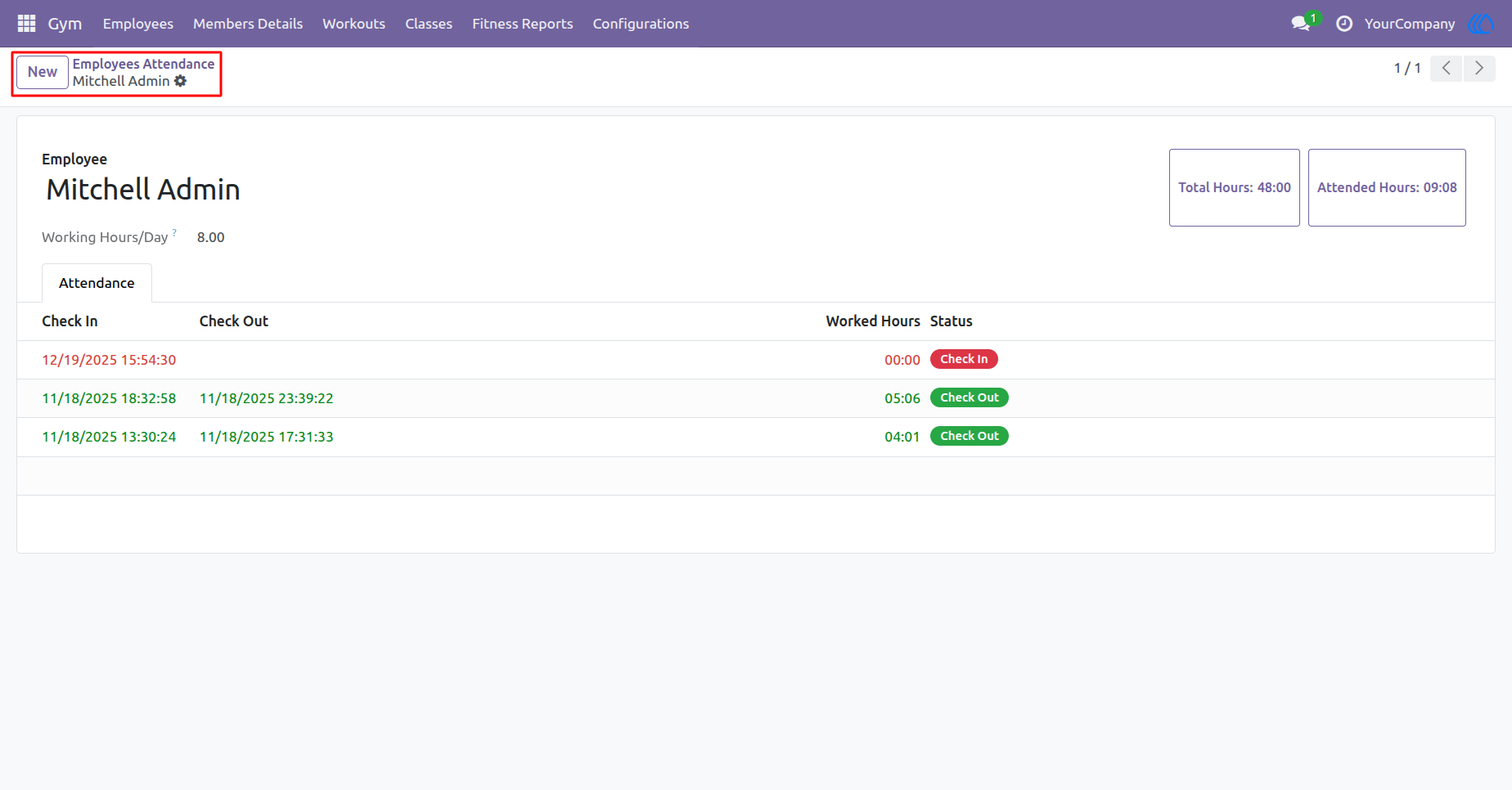The image size is (1512, 790).
Task: Expand the Fitness Reports menu
Action: [x=522, y=24]
